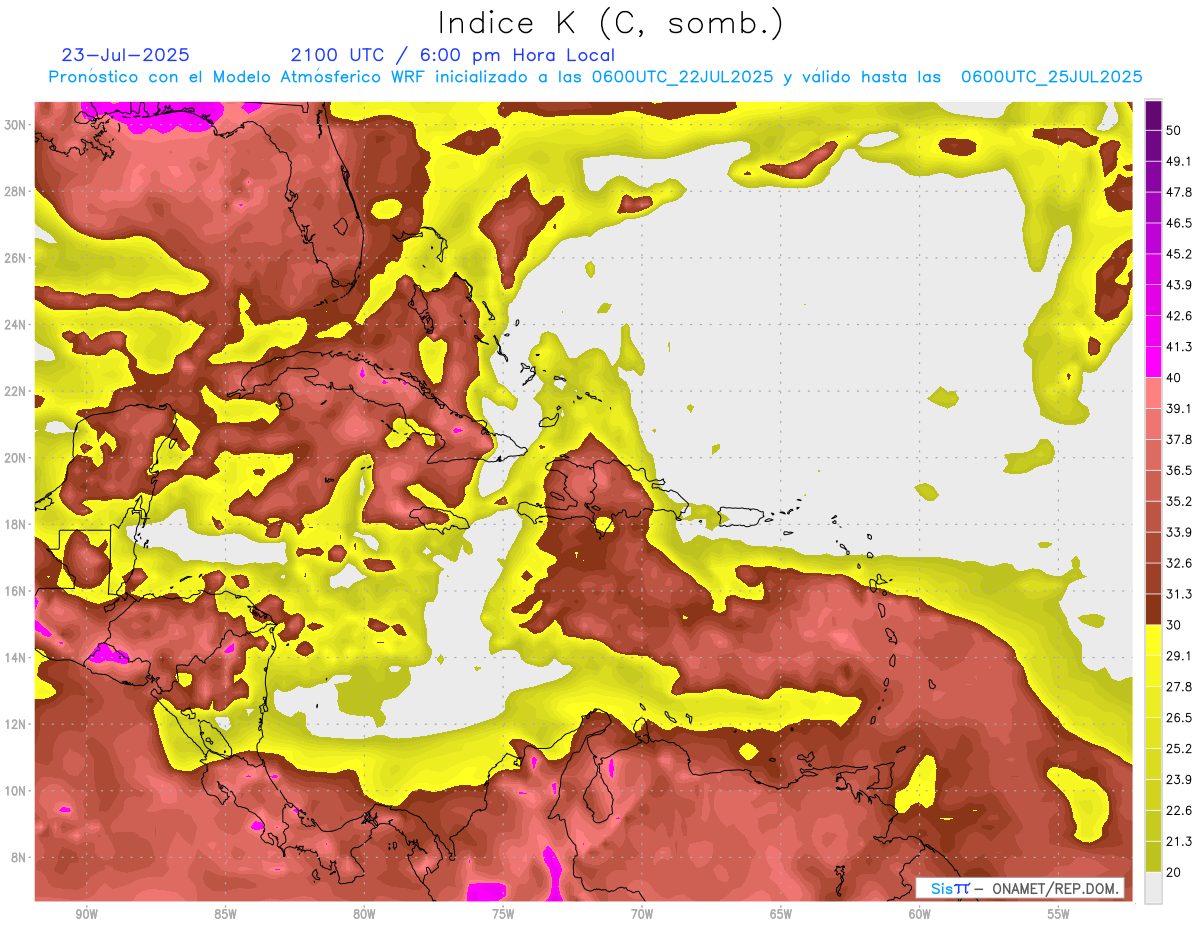Click the colorbar value '33.9'

(1179, 532)
